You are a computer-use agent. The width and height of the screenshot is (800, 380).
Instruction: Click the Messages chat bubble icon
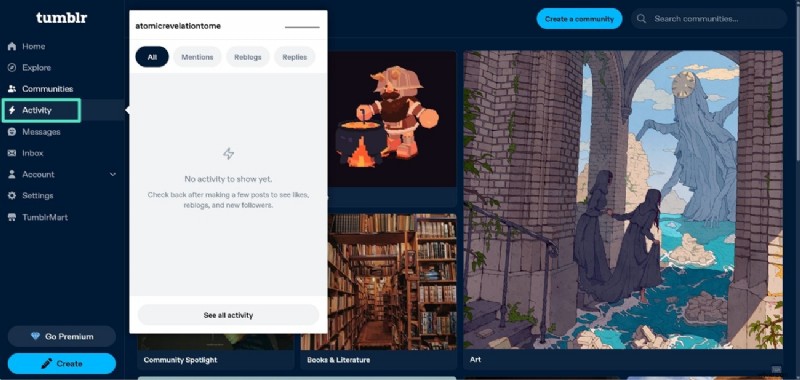click(x=12, y=132)
